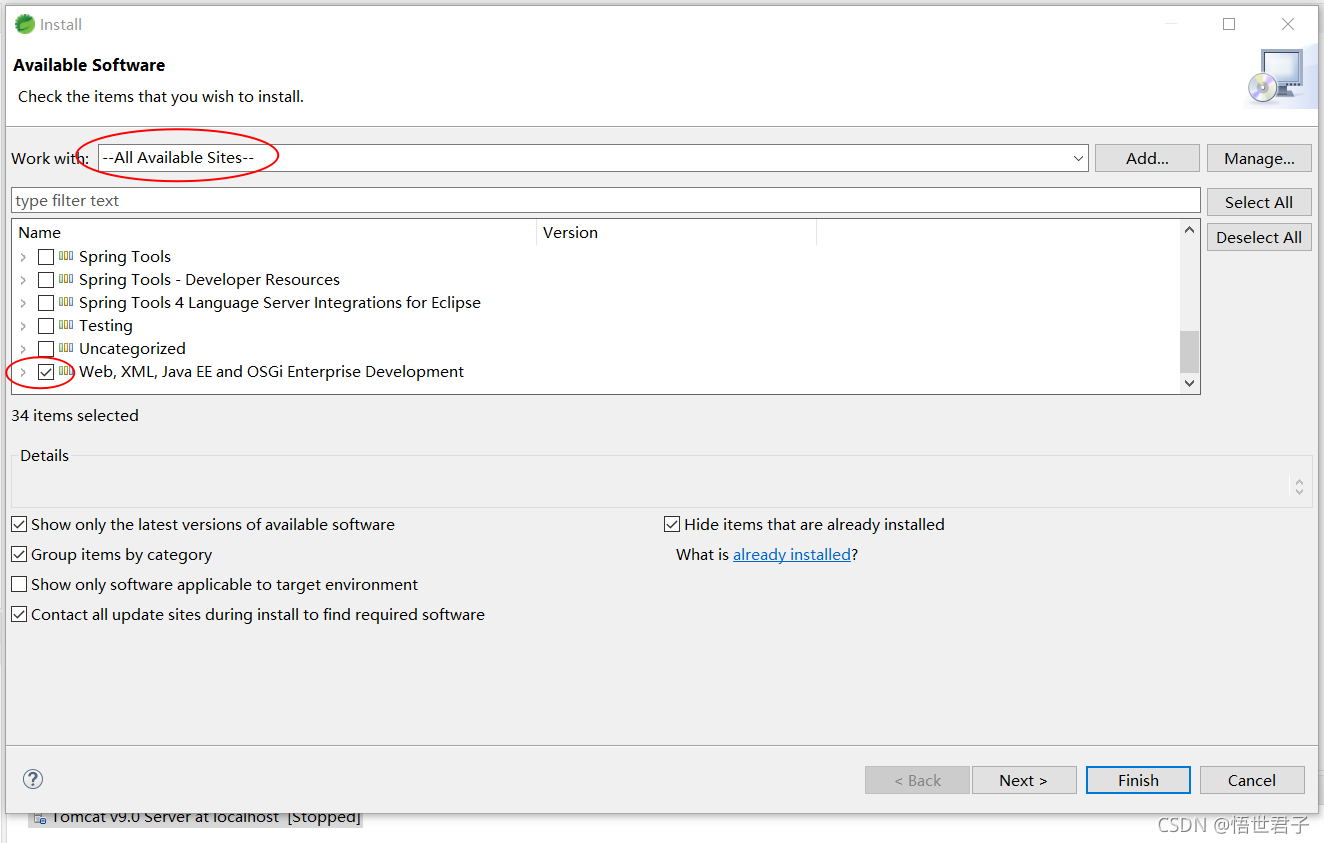This screenshot has width=1324, height=843.
Task: Click the list scroll up arrow
Action: coord(1189,230)
